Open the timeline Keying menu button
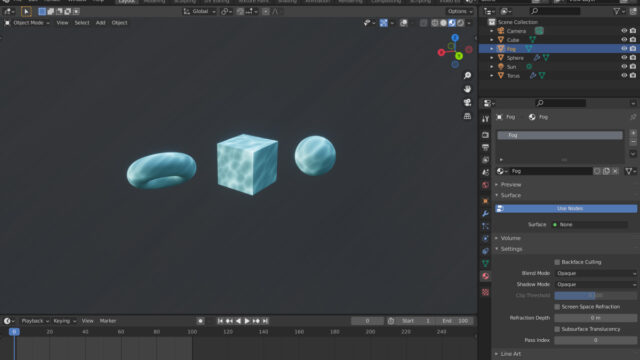 (x=64, y=321)
